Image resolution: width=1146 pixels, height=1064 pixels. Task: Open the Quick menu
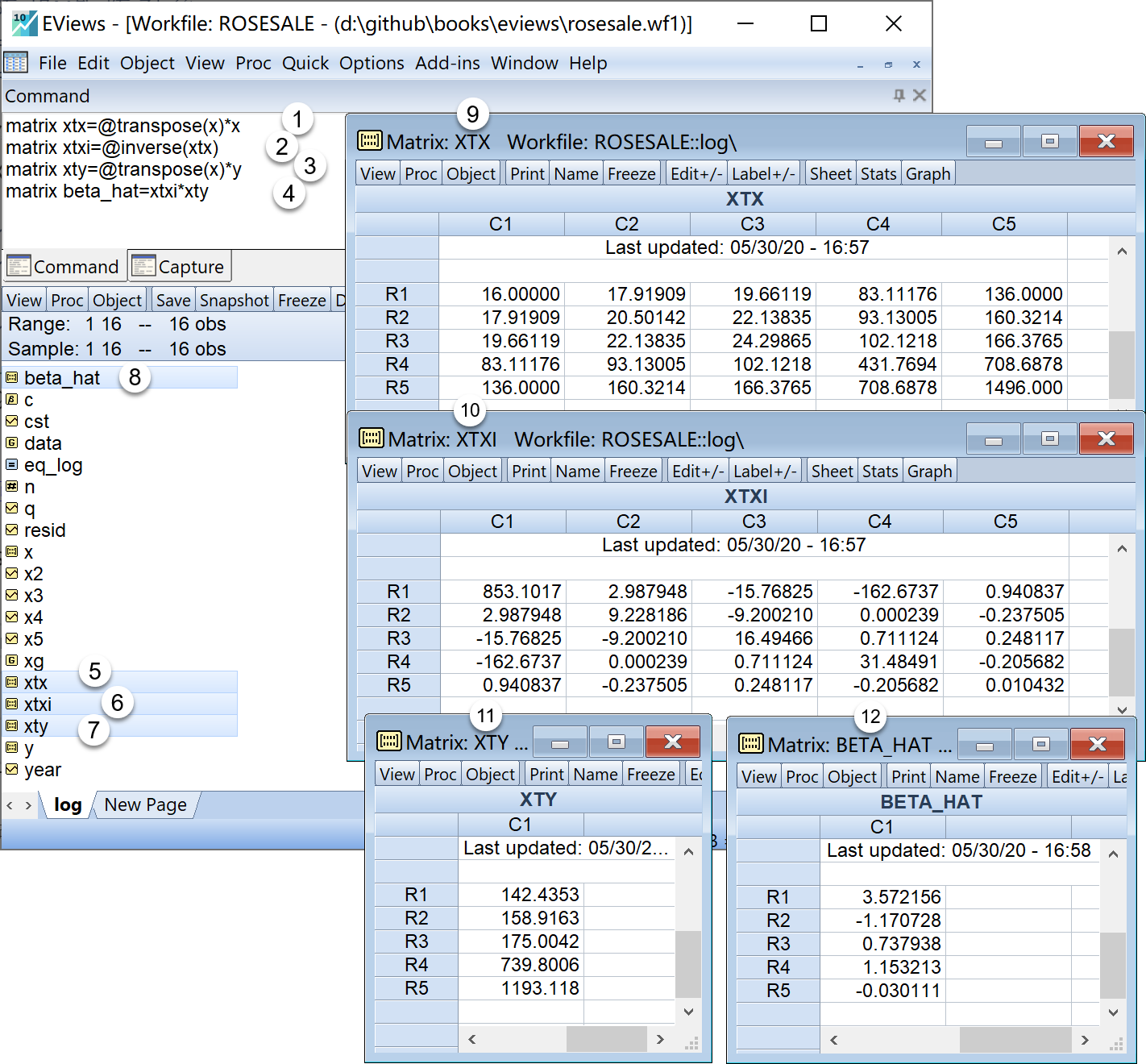[305, 63]
